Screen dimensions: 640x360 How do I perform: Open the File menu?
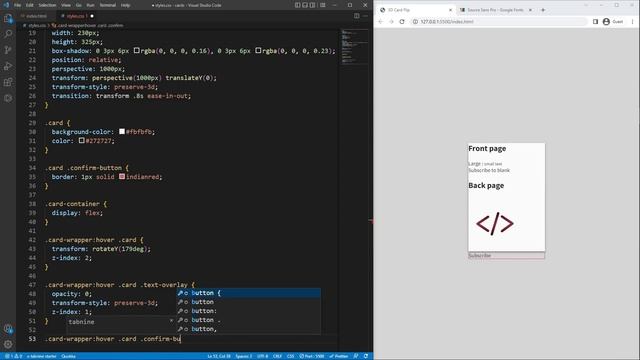17,5
